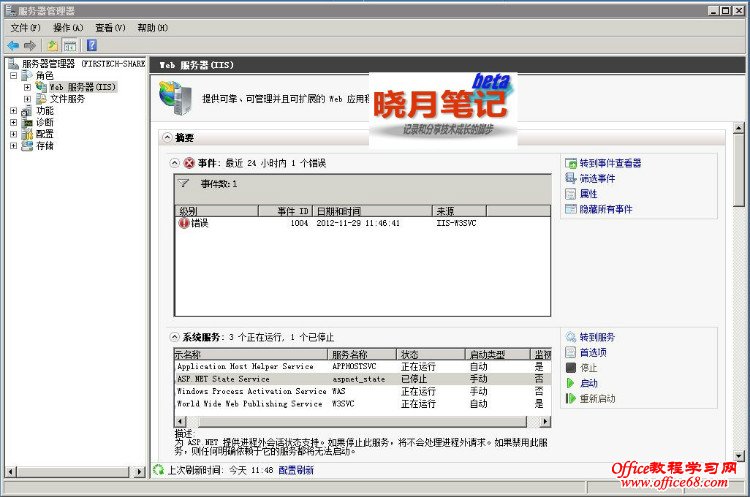Collapse the 角色 tree node

13,76
